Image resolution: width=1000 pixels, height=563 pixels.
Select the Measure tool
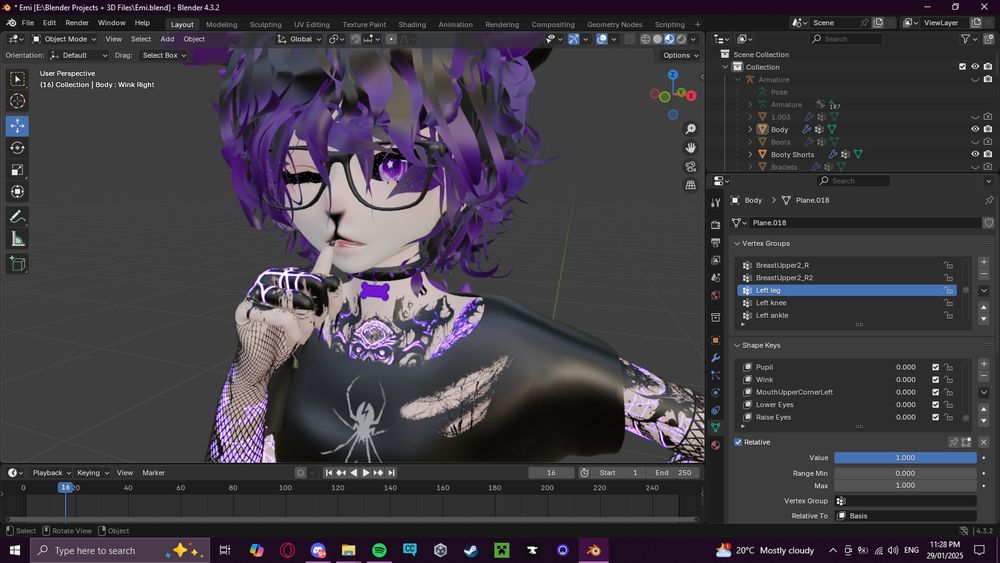(x=17, y=239)
